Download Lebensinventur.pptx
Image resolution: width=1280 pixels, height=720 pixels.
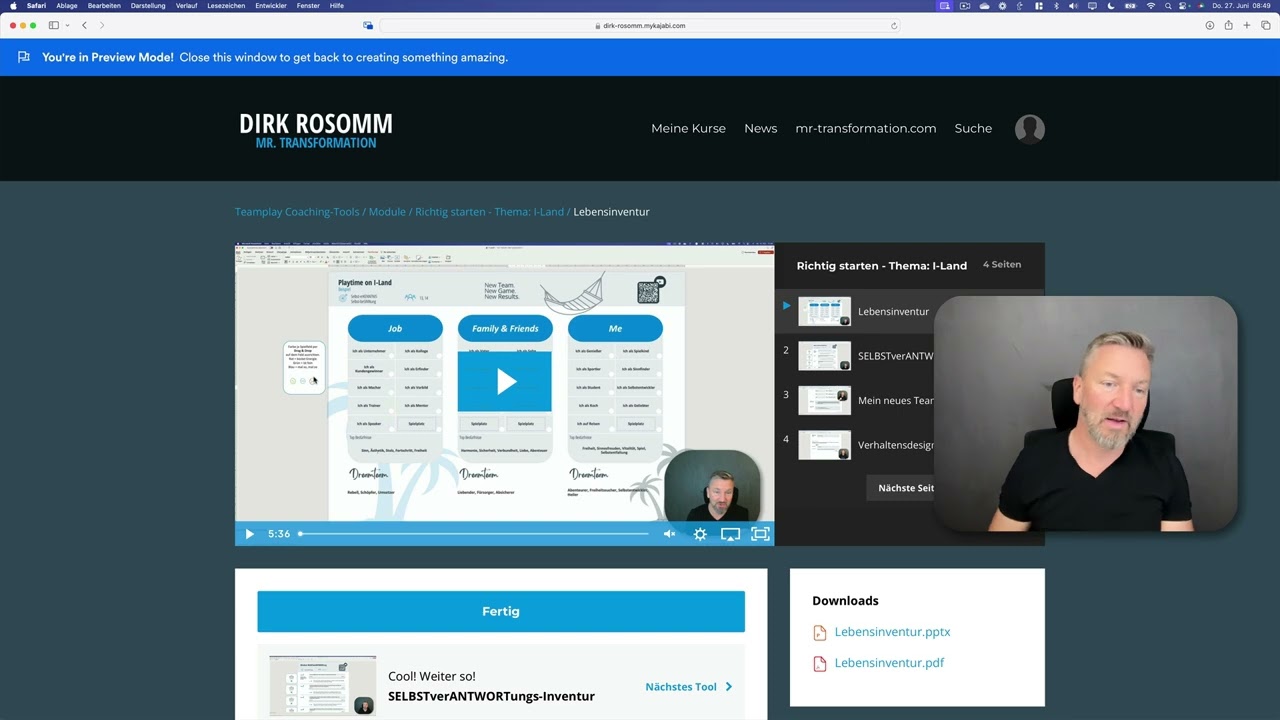pos(892,632)
